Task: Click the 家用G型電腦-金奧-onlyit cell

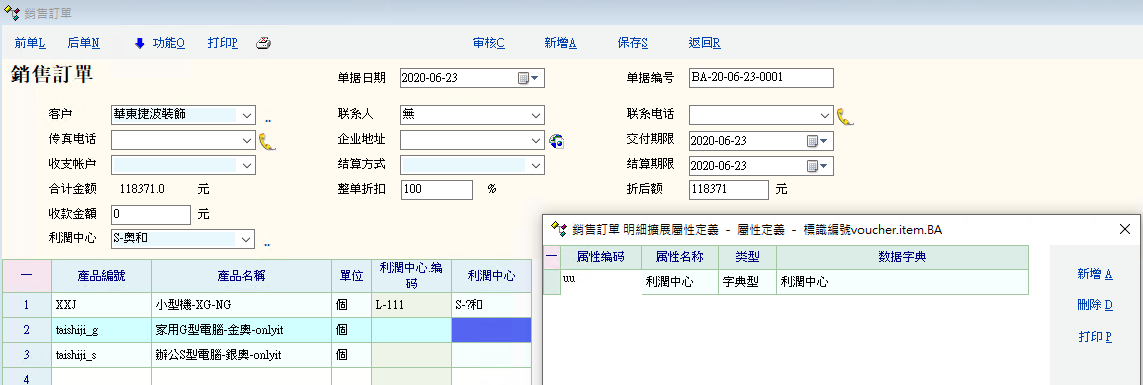Action: coord(241,330)
